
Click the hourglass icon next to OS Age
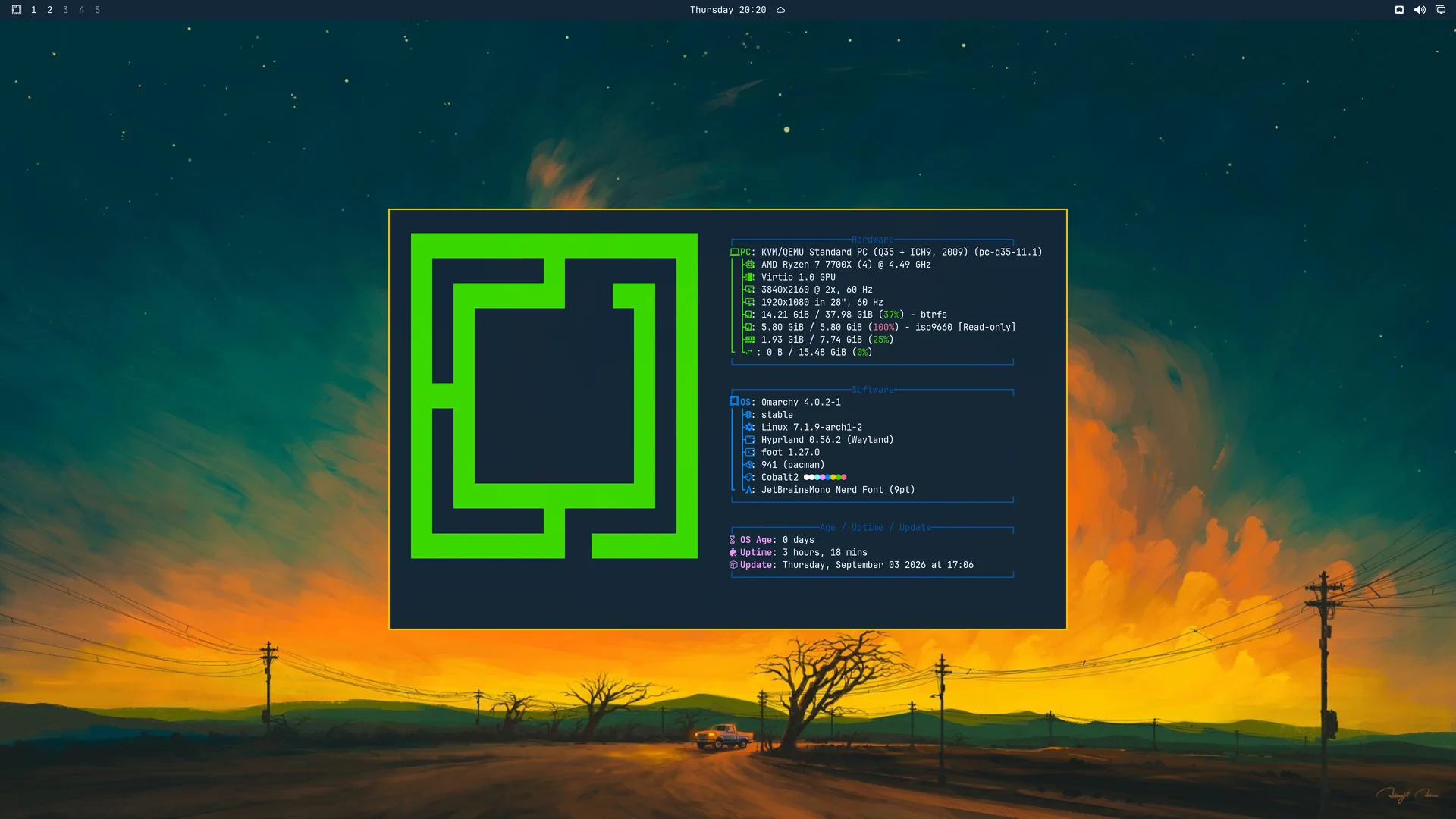click(x=733, y=540)
